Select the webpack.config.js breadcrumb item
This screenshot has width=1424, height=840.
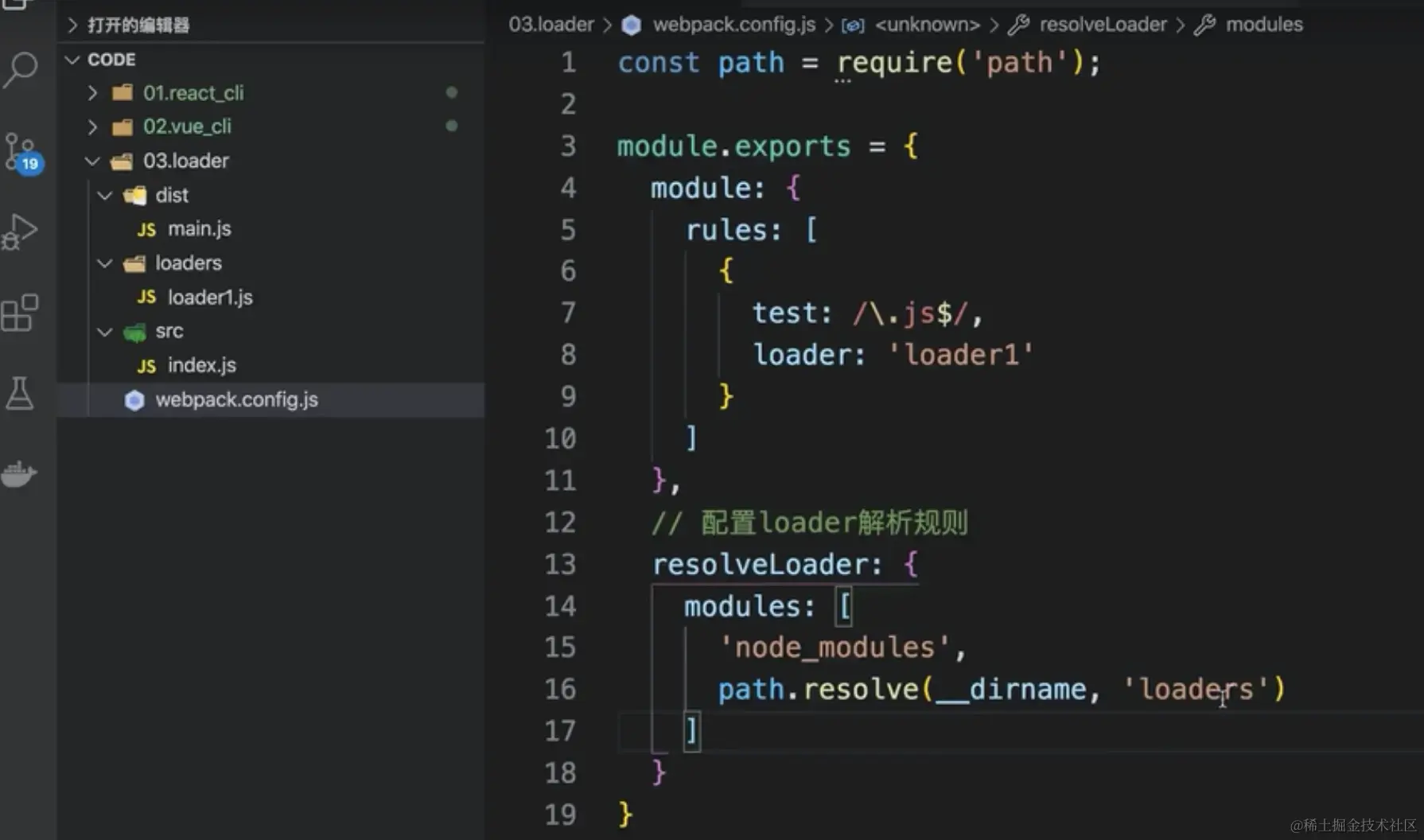coord(734,25)
